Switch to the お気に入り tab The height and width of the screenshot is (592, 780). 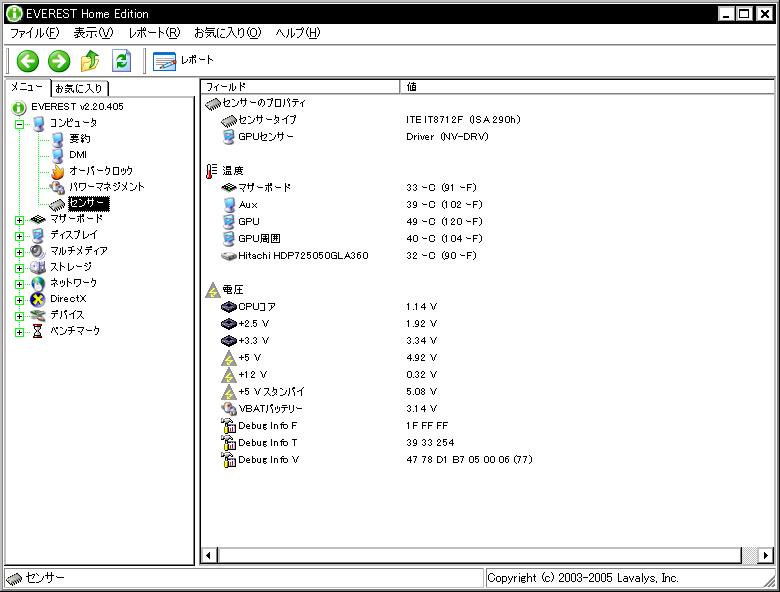(x=79, y=89)
